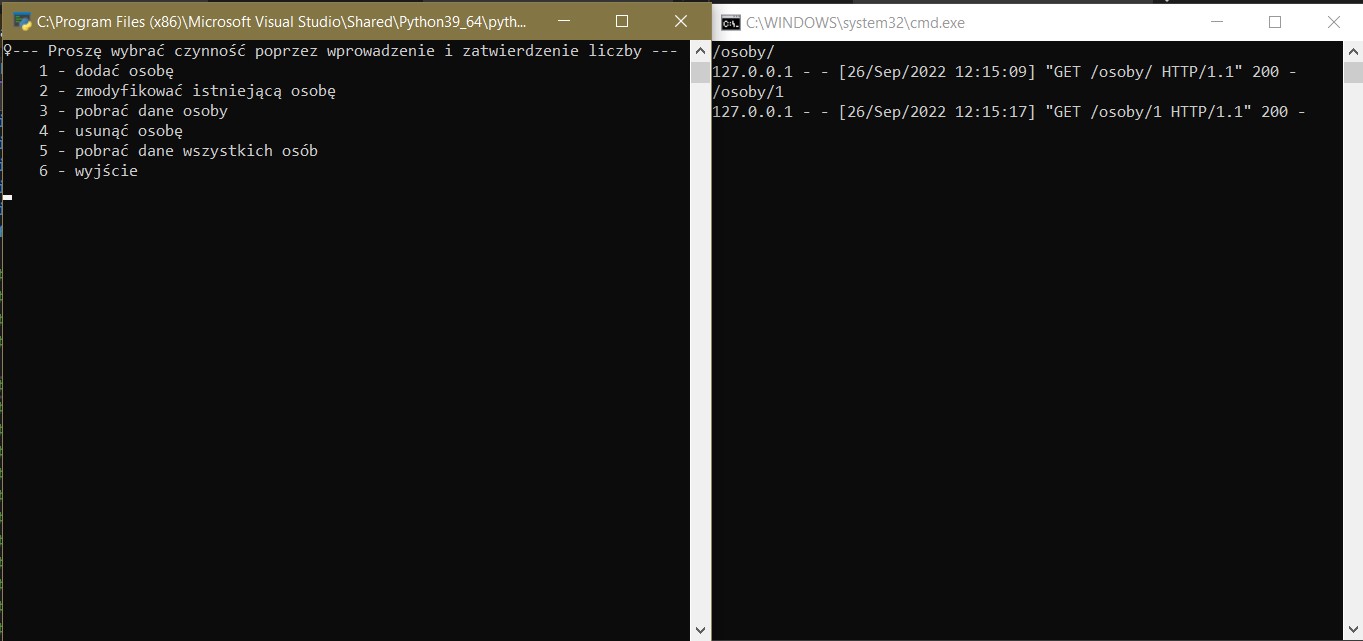
Task: Click the GET /osoby/1 log entry
Action: click(x=1008, y=112)
